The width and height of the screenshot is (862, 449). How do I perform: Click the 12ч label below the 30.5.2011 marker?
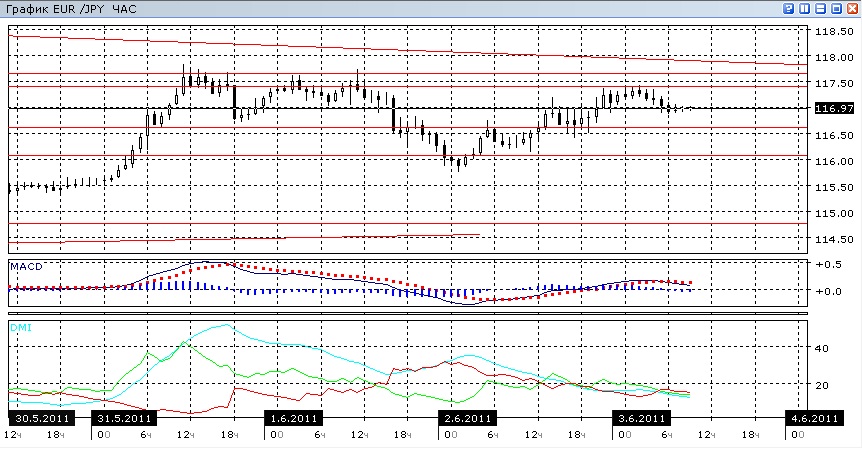pyautogui.click(x=13, y=435)
